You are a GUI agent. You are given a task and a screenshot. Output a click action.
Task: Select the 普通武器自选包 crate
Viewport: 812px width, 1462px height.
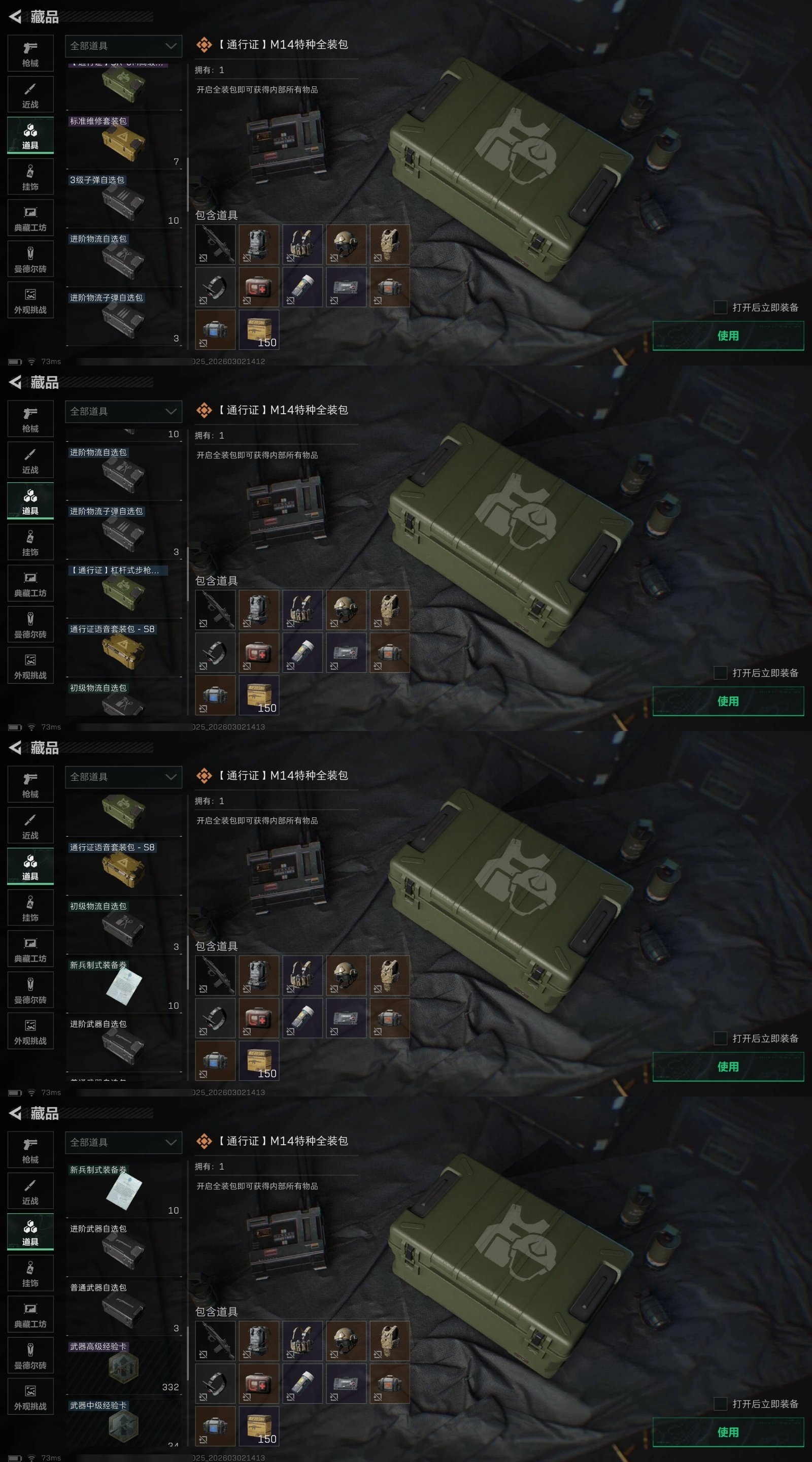124,1307
